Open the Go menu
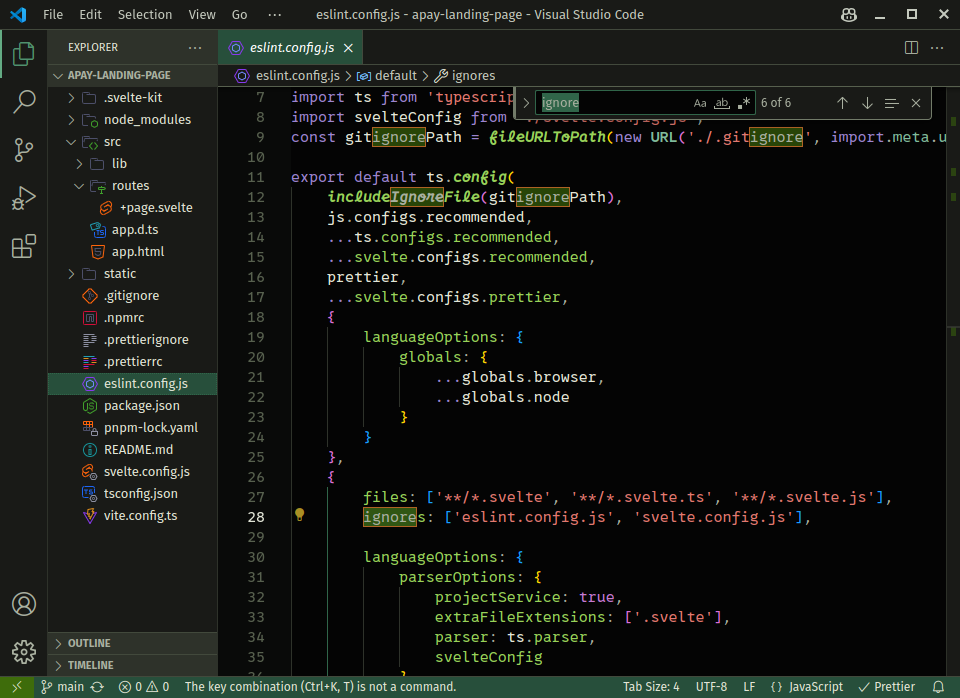 pyautogui.click(x=239, y=15)
